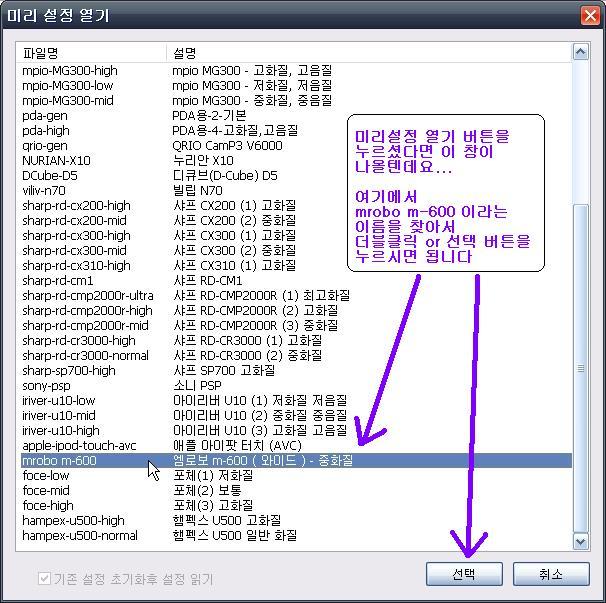This screenshot has height=603, width=606.
Task: Select the sharp-rd-cmp2000r-high preset
Action: coord(296,310)
